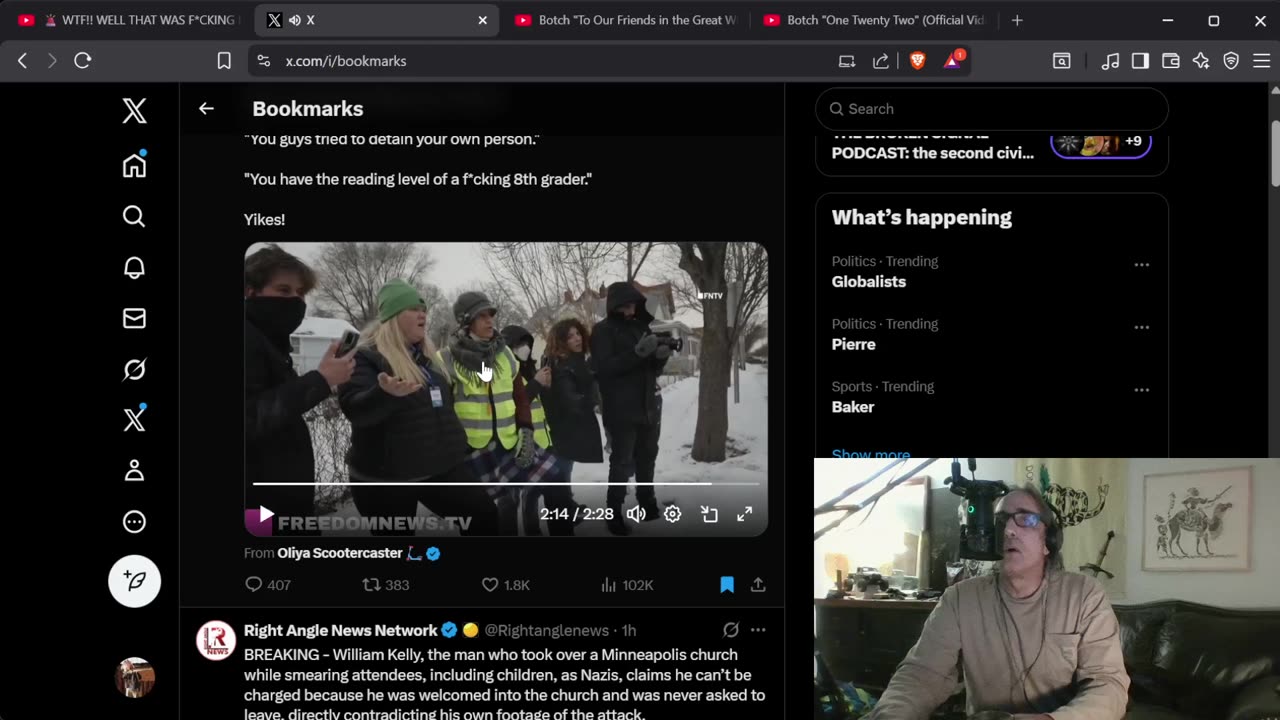The width and height of the screenshot is (1280, 720).
Task: Open Brave Shields lion icon
Action: (x=917, y=61)
